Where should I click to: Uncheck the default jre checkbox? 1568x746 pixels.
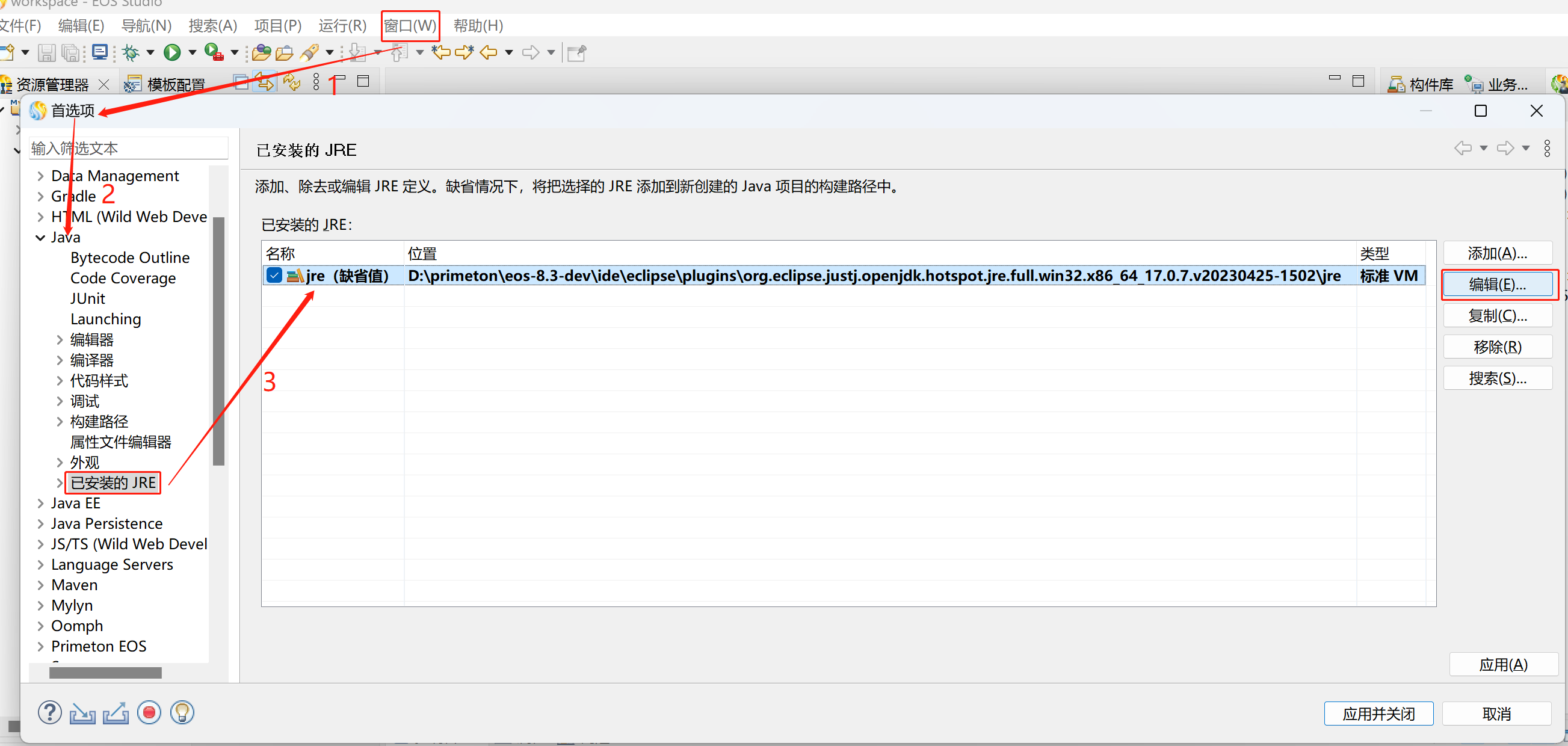point(274,276)
